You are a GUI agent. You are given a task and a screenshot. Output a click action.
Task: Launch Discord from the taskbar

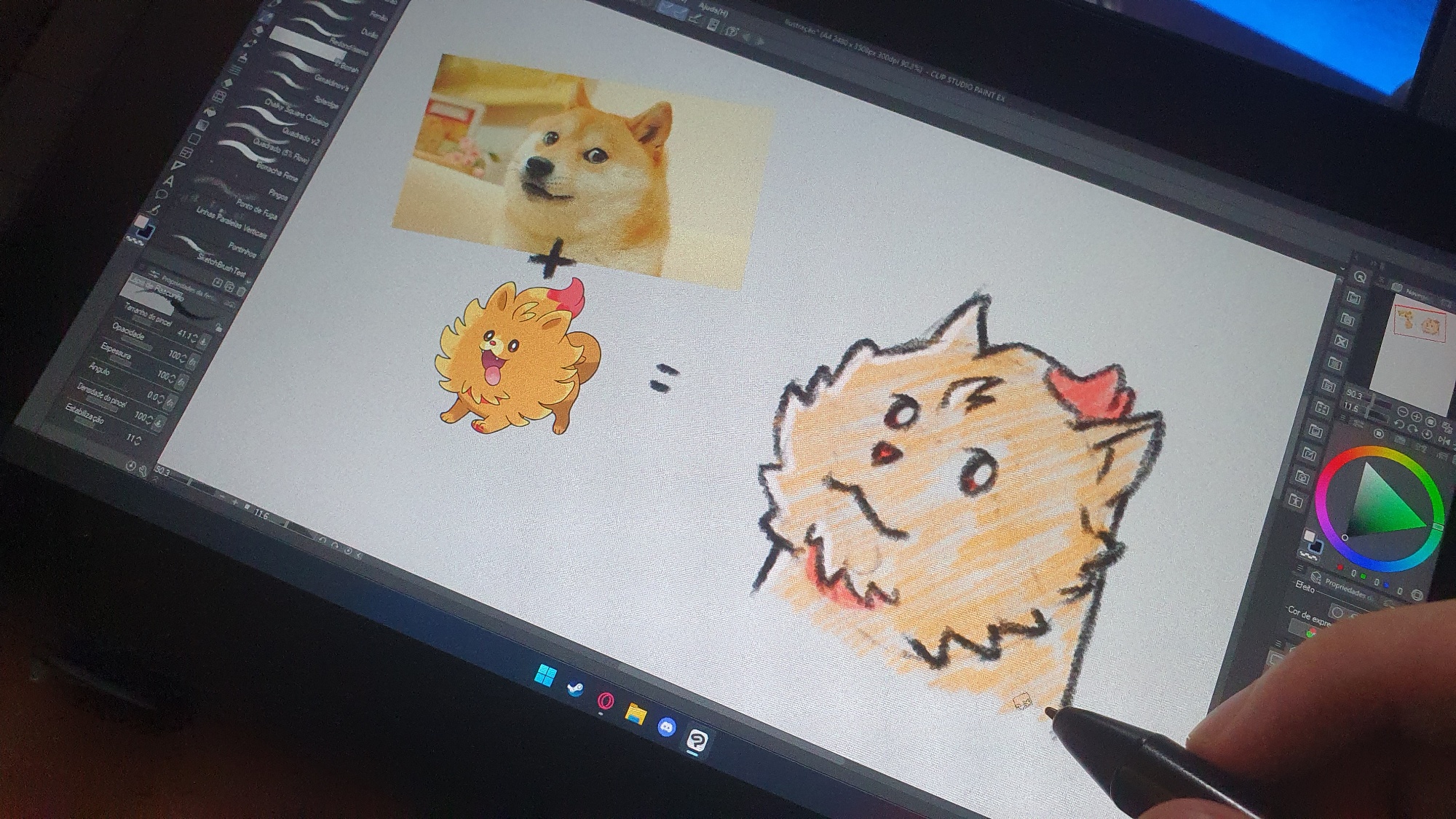point(666,726)
